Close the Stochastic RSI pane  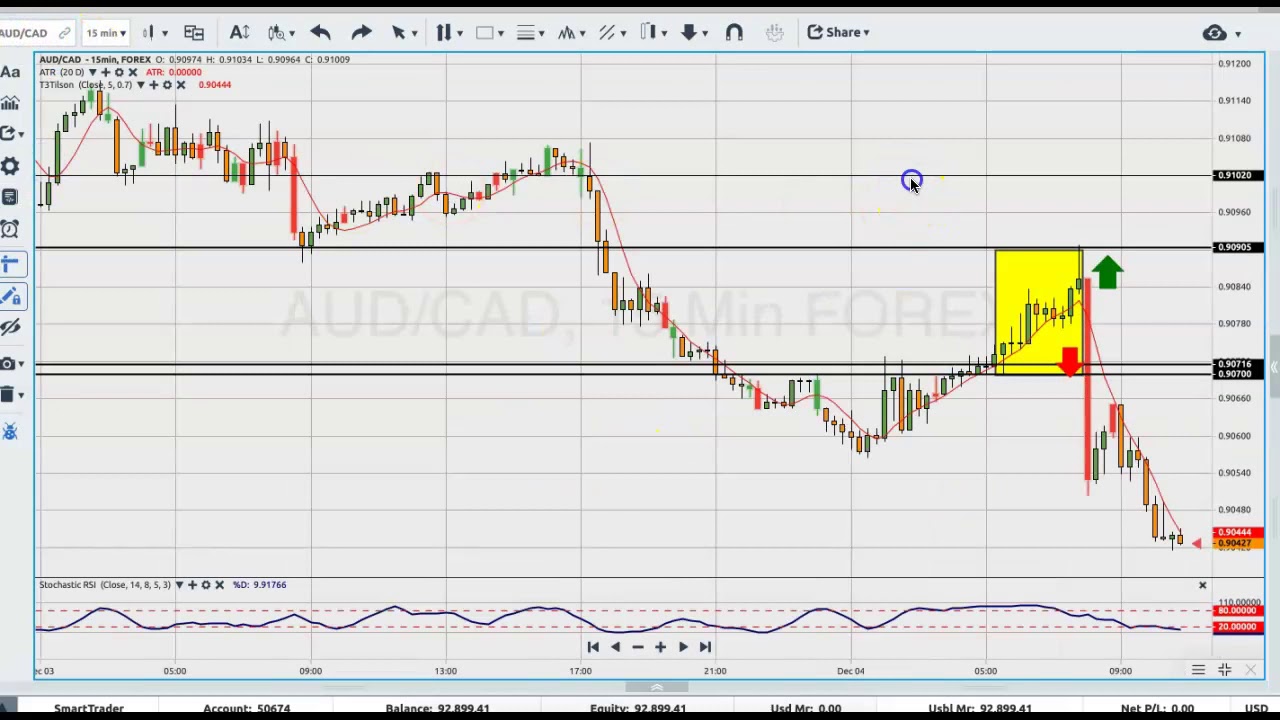pos(1203,585)
